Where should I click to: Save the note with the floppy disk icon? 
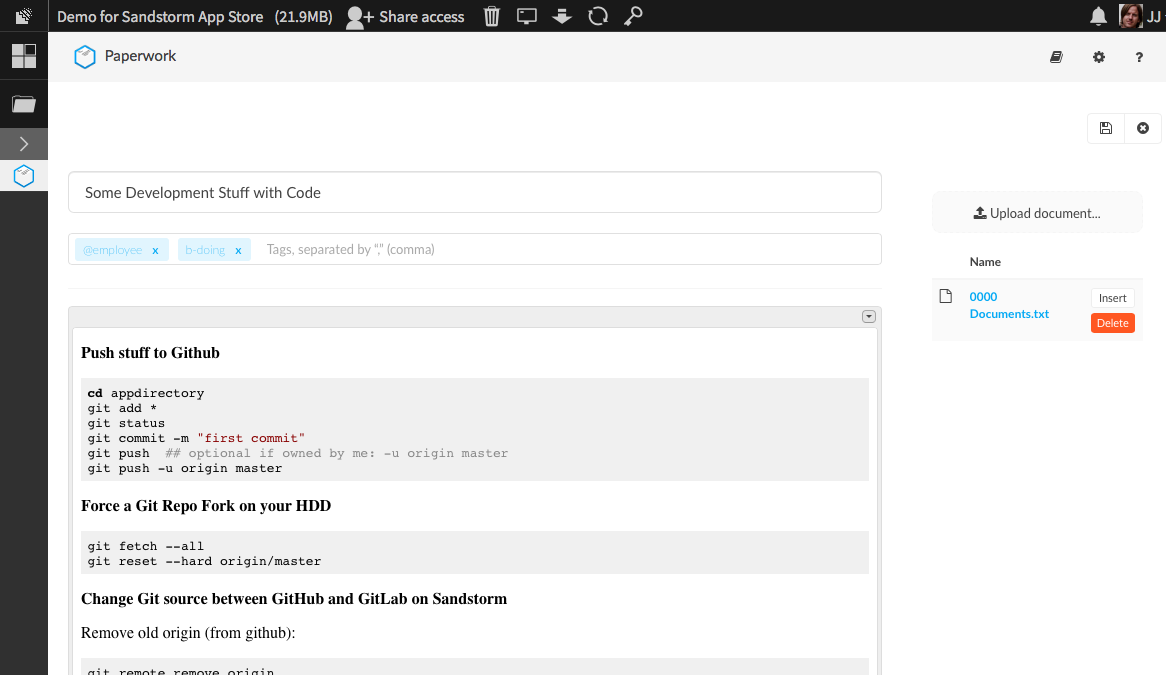click(1106, 128)
